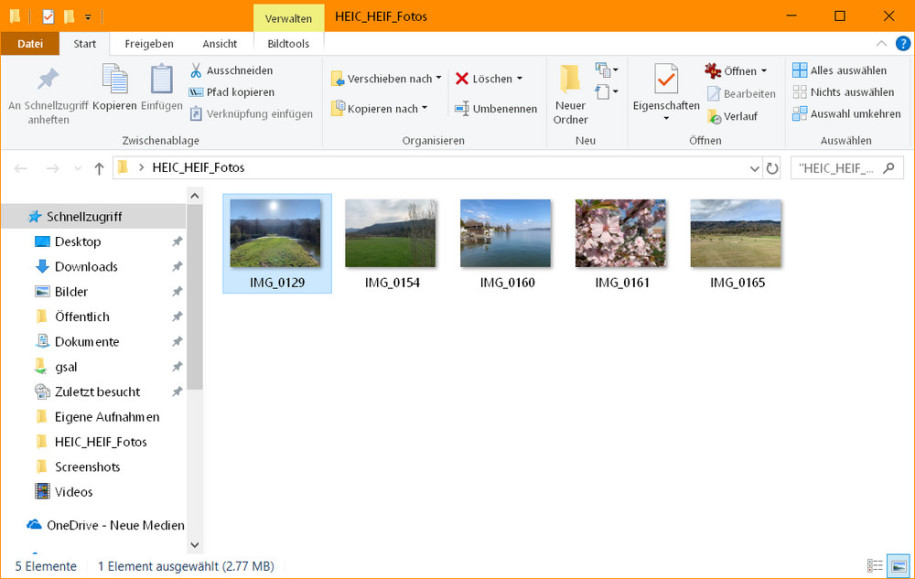Click the Einfügen clipboard icon
The width and height of the screenshot is (915, 579).
pos(161,80)
